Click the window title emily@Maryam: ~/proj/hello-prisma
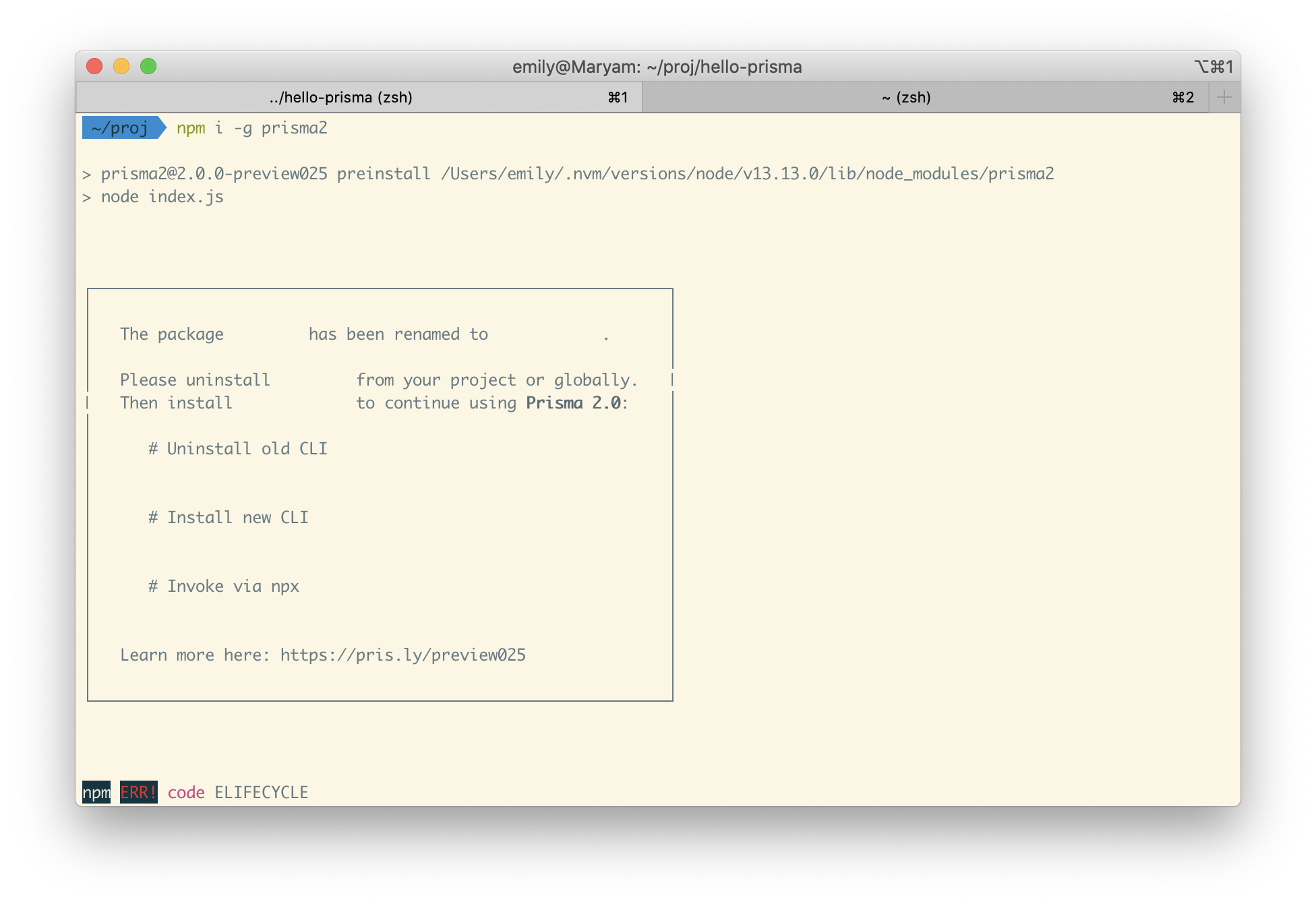Image resolution: width=1316 pixels, height=906 pixels. pos(657,67)
